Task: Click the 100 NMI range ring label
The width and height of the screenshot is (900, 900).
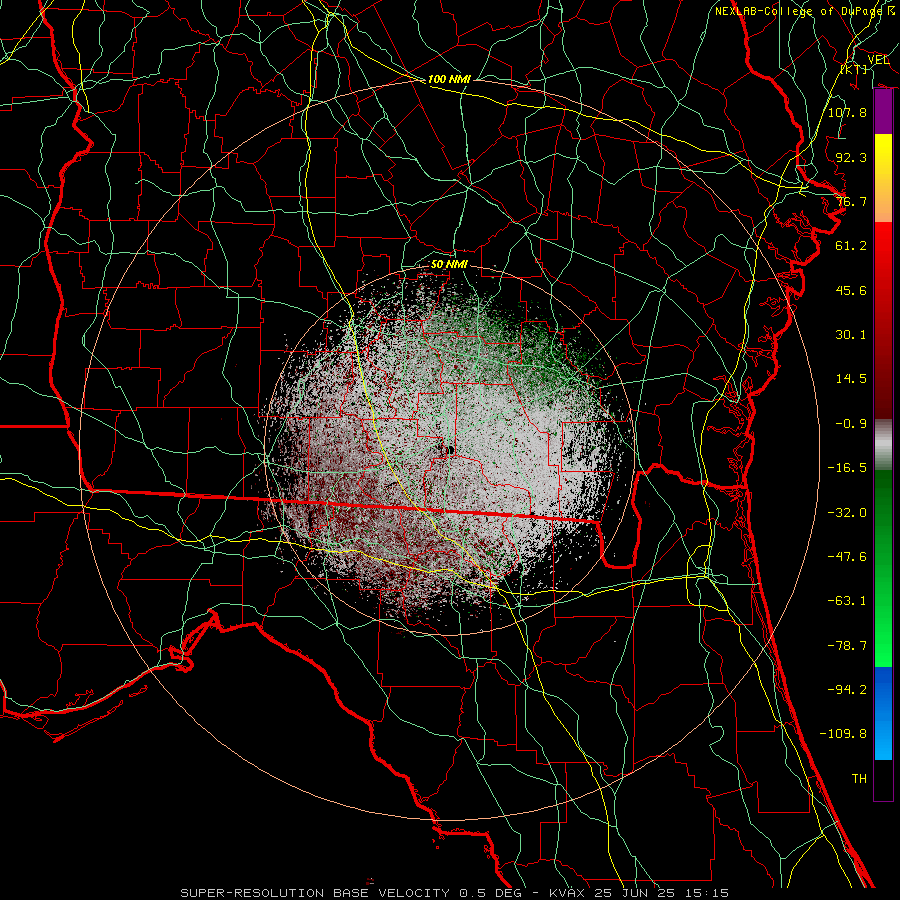Action: tap(449, 79)
